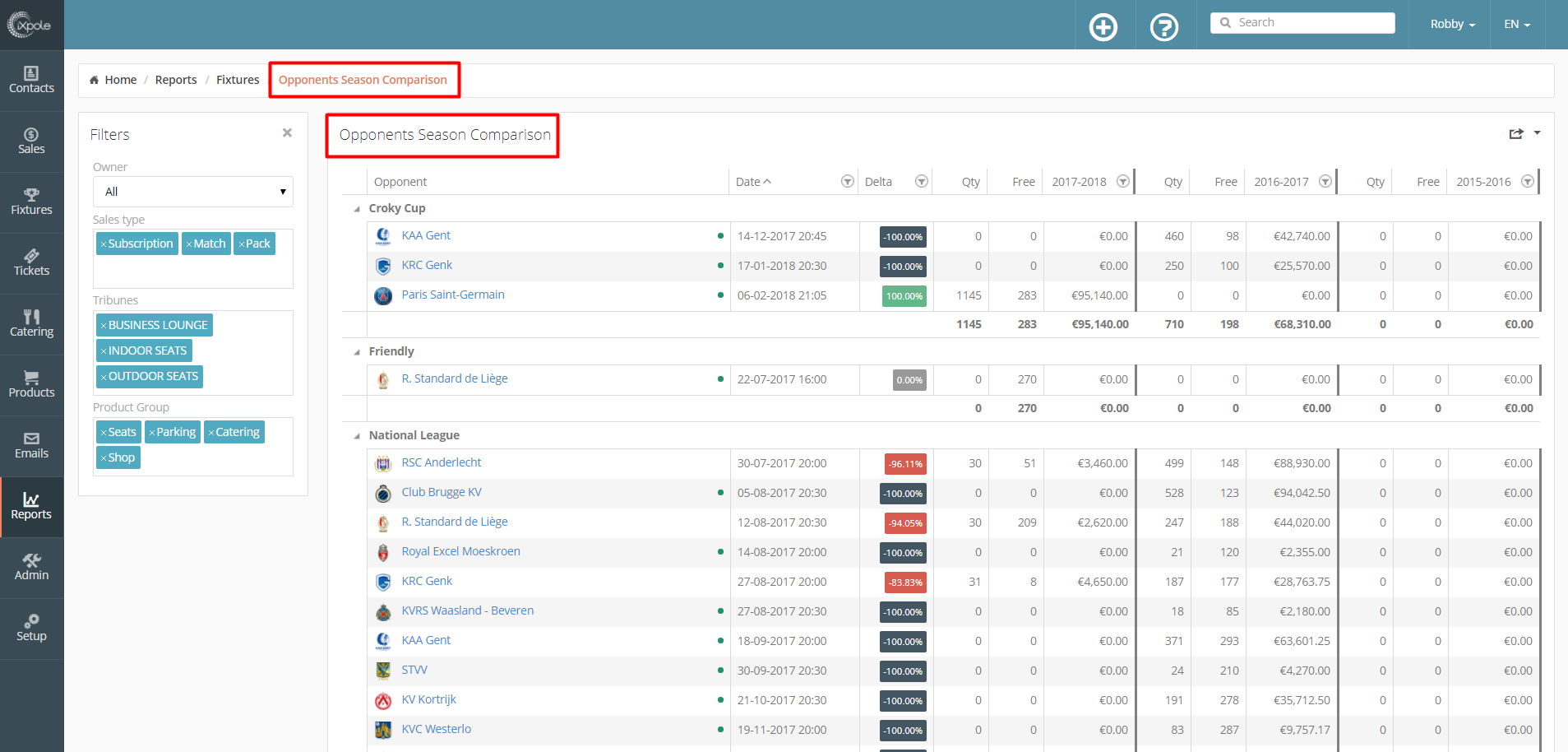Click the plus add icon in header

click(x=1103, y=27)
